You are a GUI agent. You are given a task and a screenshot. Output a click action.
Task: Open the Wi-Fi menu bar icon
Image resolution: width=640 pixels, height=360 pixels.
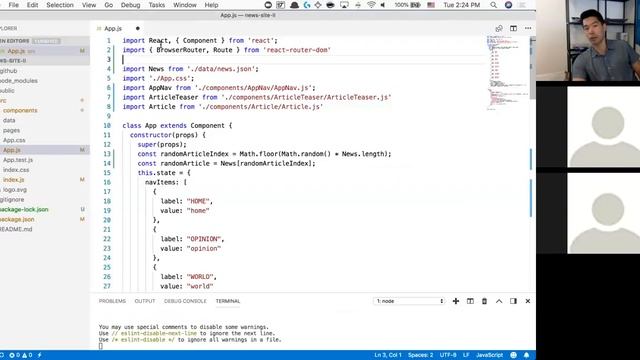tap(371, 5)
